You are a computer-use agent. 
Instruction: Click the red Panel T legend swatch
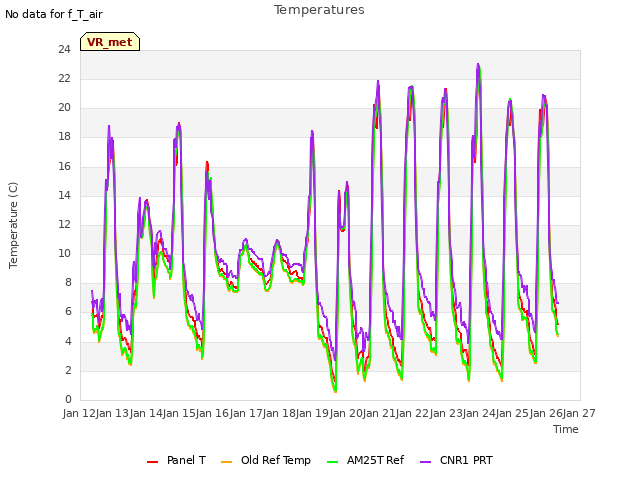[152, 461]
